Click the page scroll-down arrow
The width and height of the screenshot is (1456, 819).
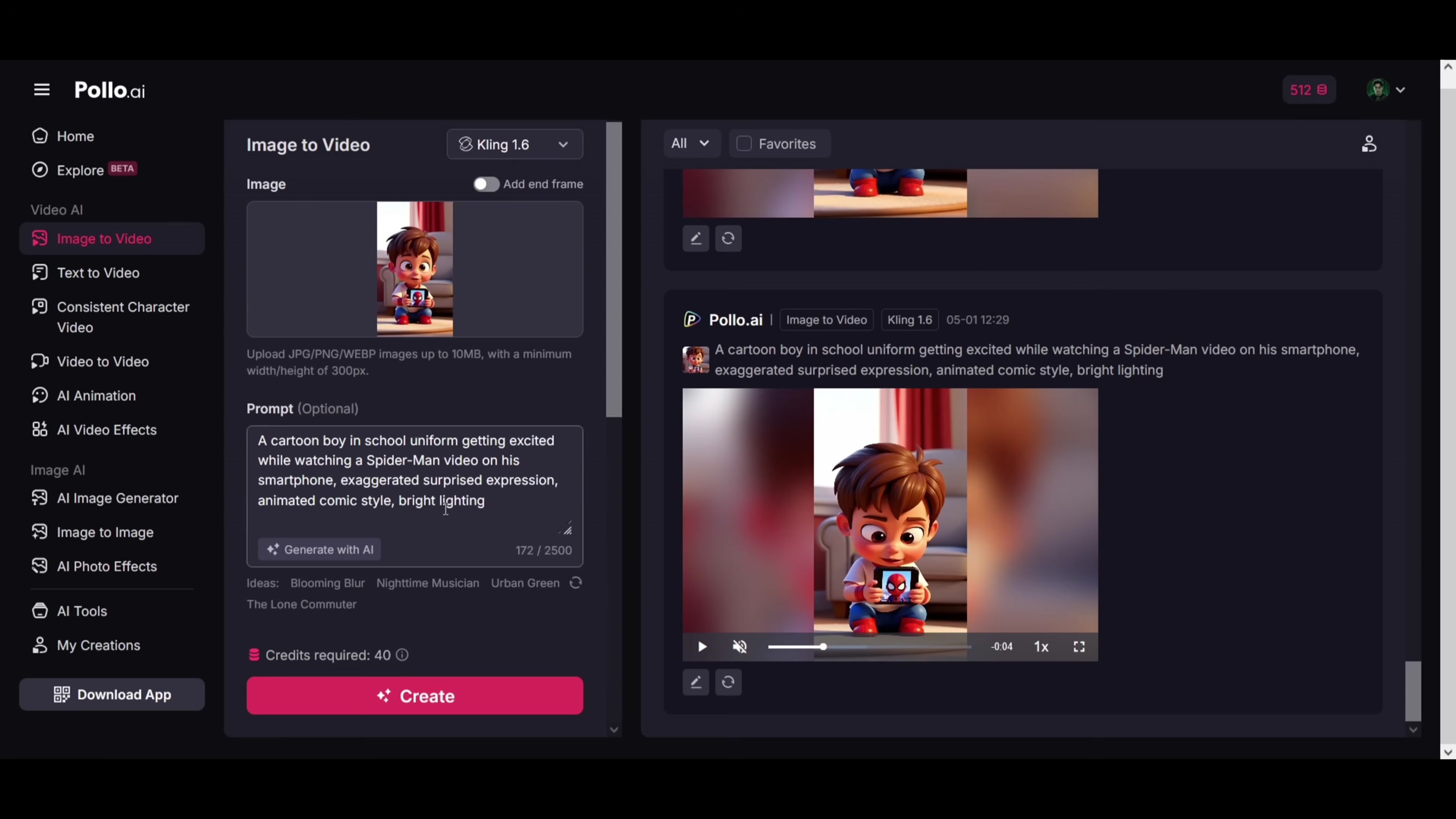[x=1447, y=752]
